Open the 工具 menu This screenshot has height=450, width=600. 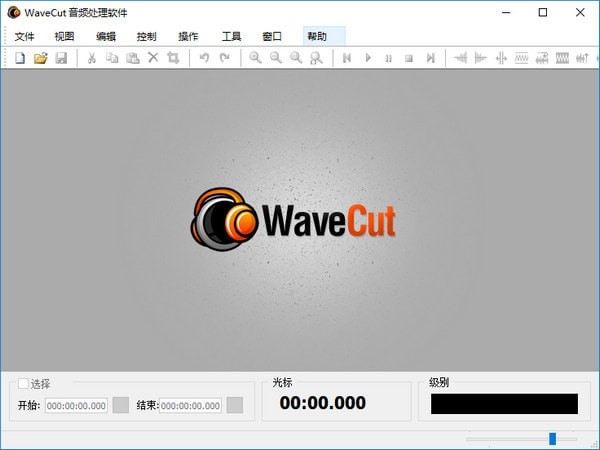pyautogui.click(x=231, y=36)
